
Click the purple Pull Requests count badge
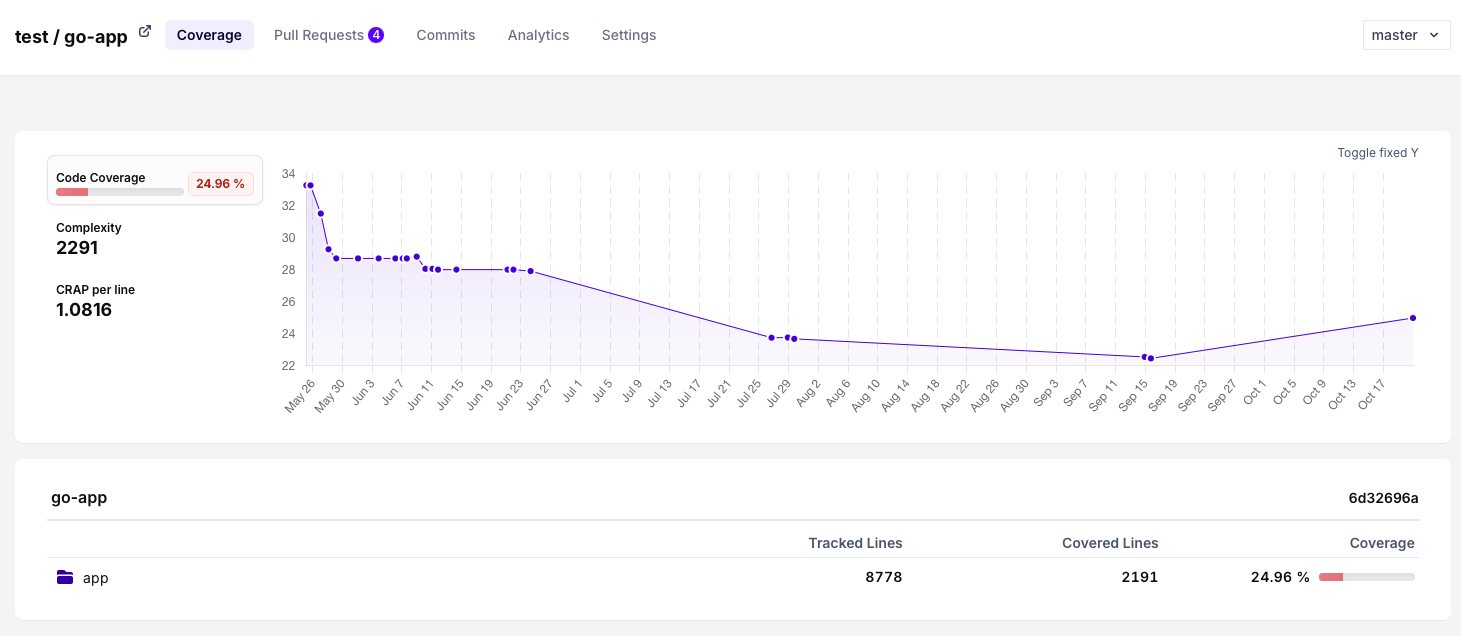pos(376,34)
